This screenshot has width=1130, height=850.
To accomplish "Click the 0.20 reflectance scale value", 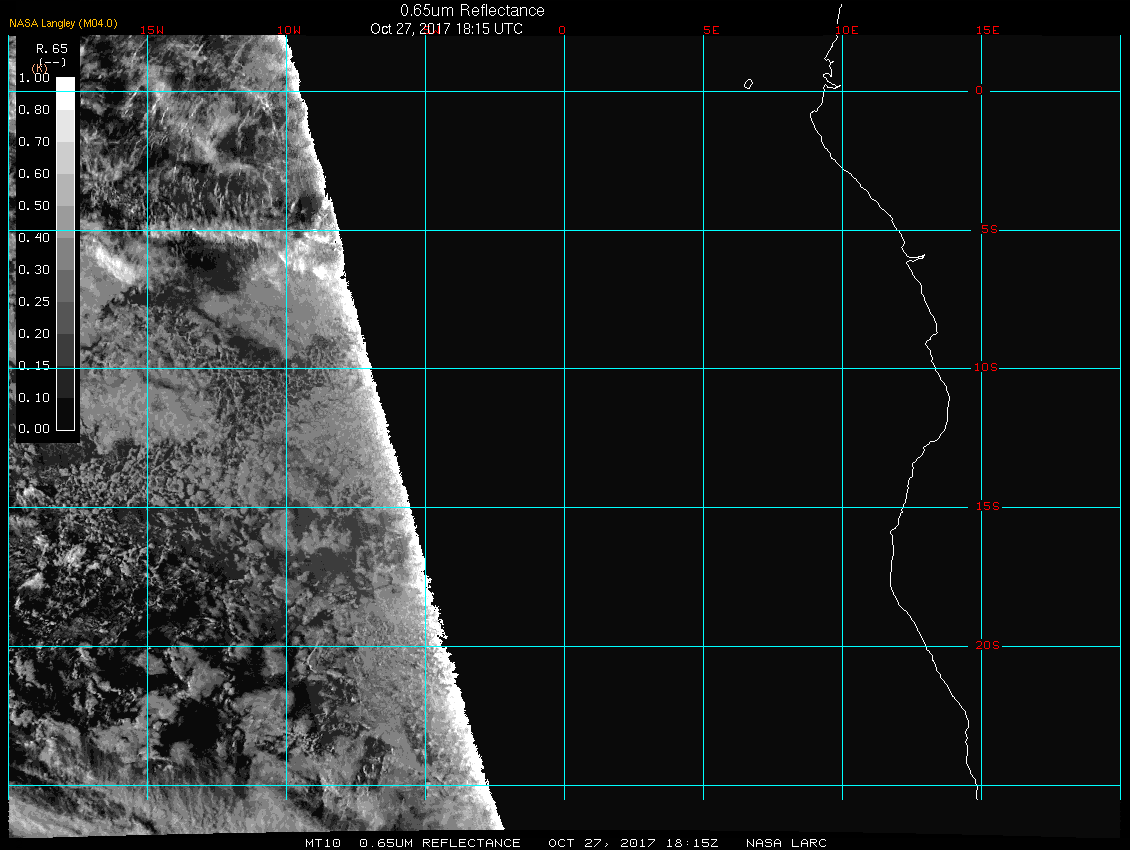I will pos(34,334).
